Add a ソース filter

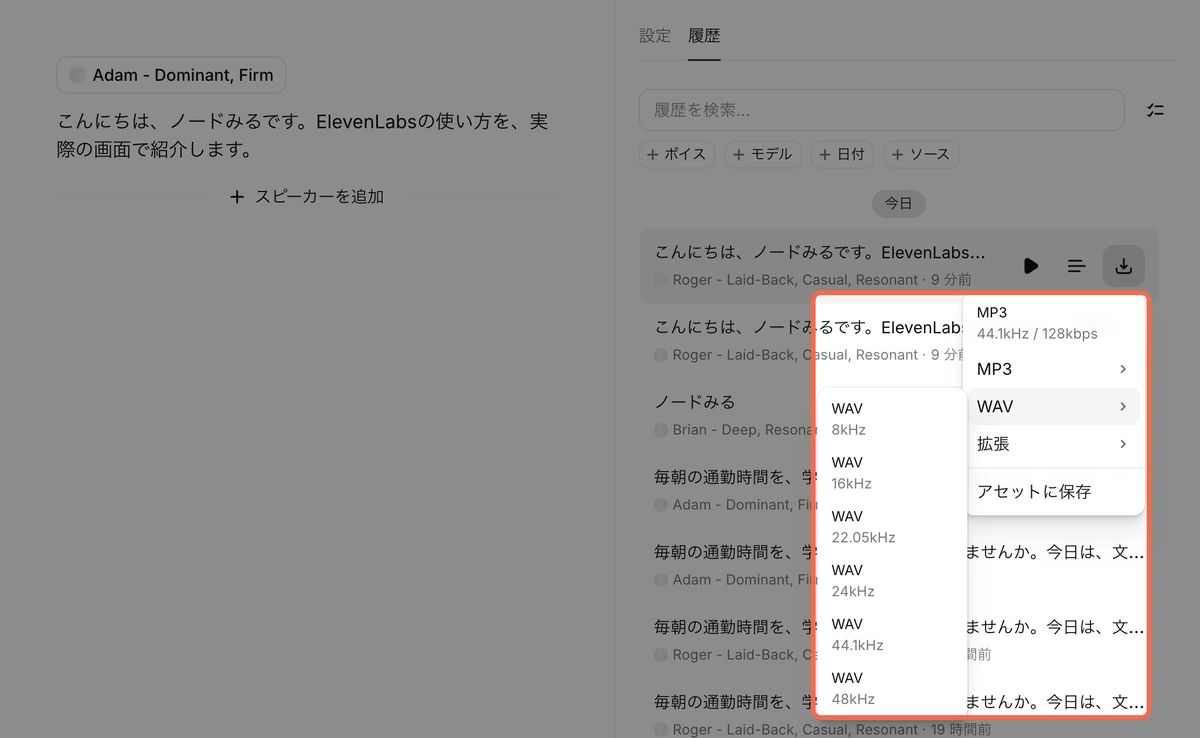pyautogui.click(x=921, y=155)
